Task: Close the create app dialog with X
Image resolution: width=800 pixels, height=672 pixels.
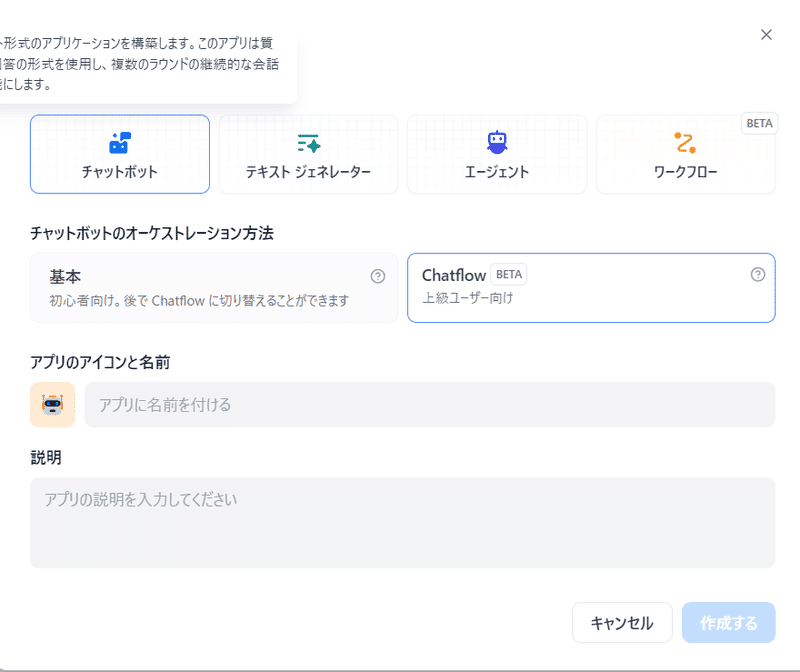Action: (766, 35)
